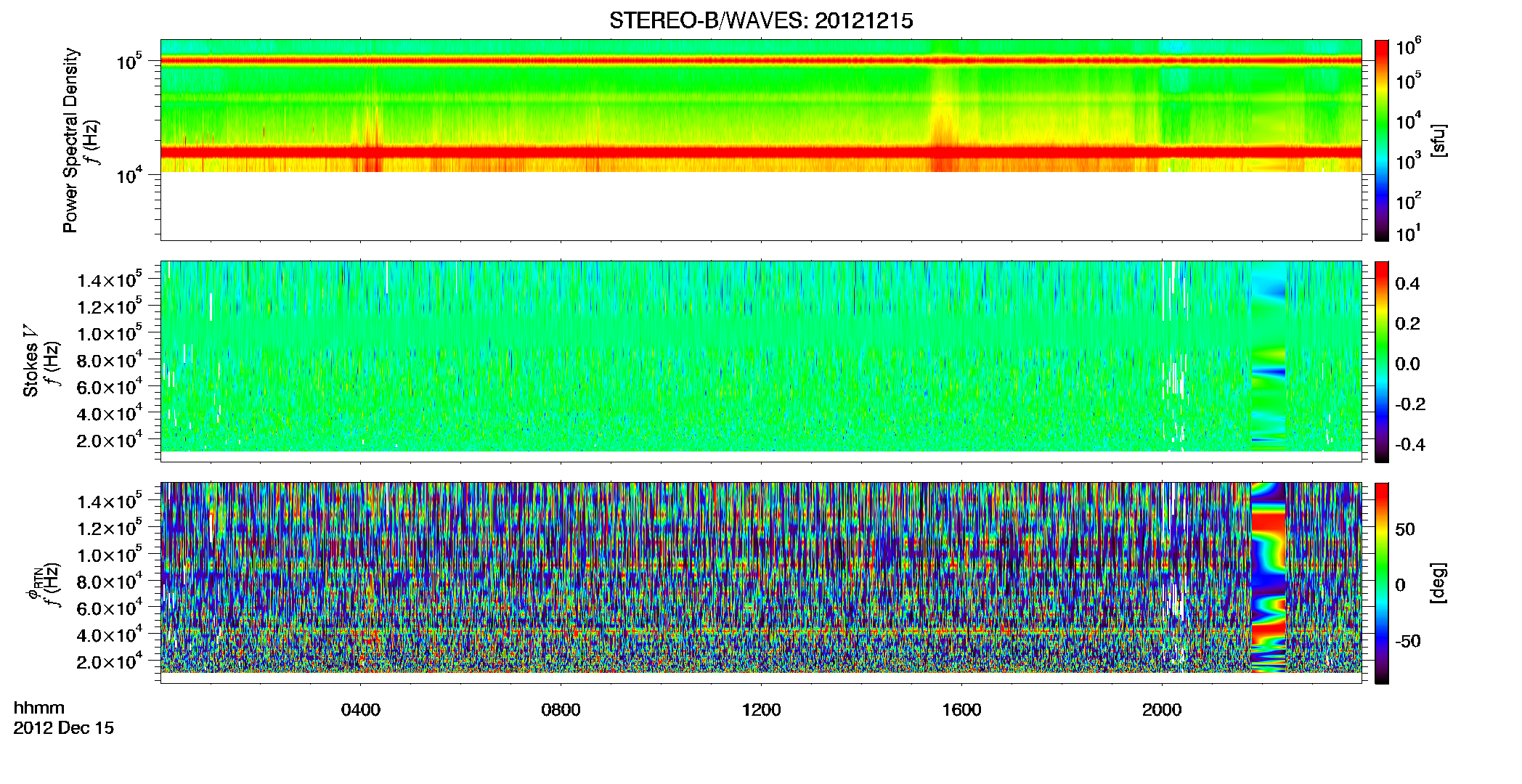The height and width of the screenshot is (784, 1522).
Task: Click the 1200 time tick label
Action: [761, 710]
